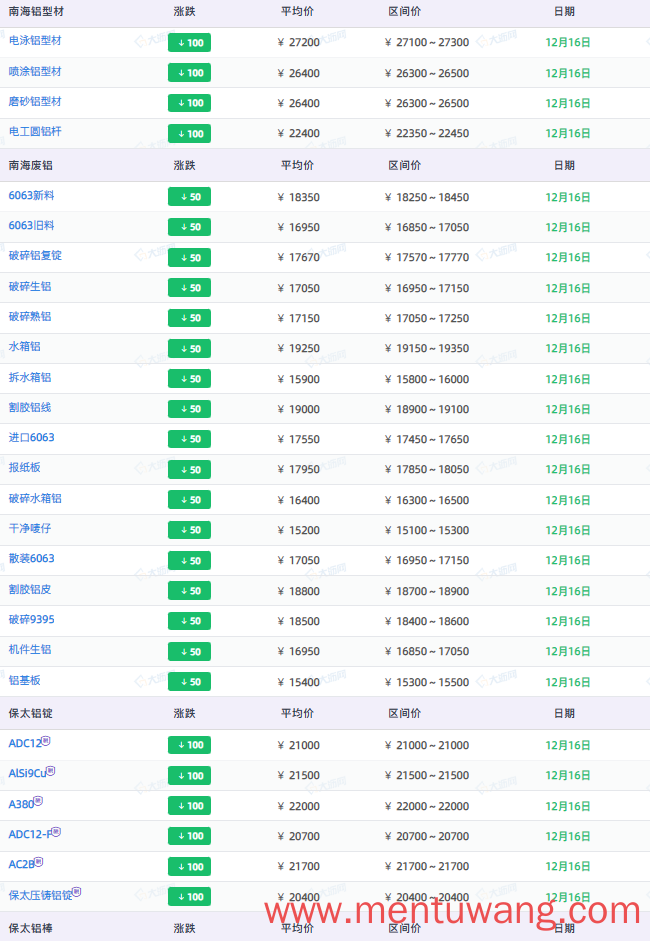Click the price range 18700~18900

(427, 591)
